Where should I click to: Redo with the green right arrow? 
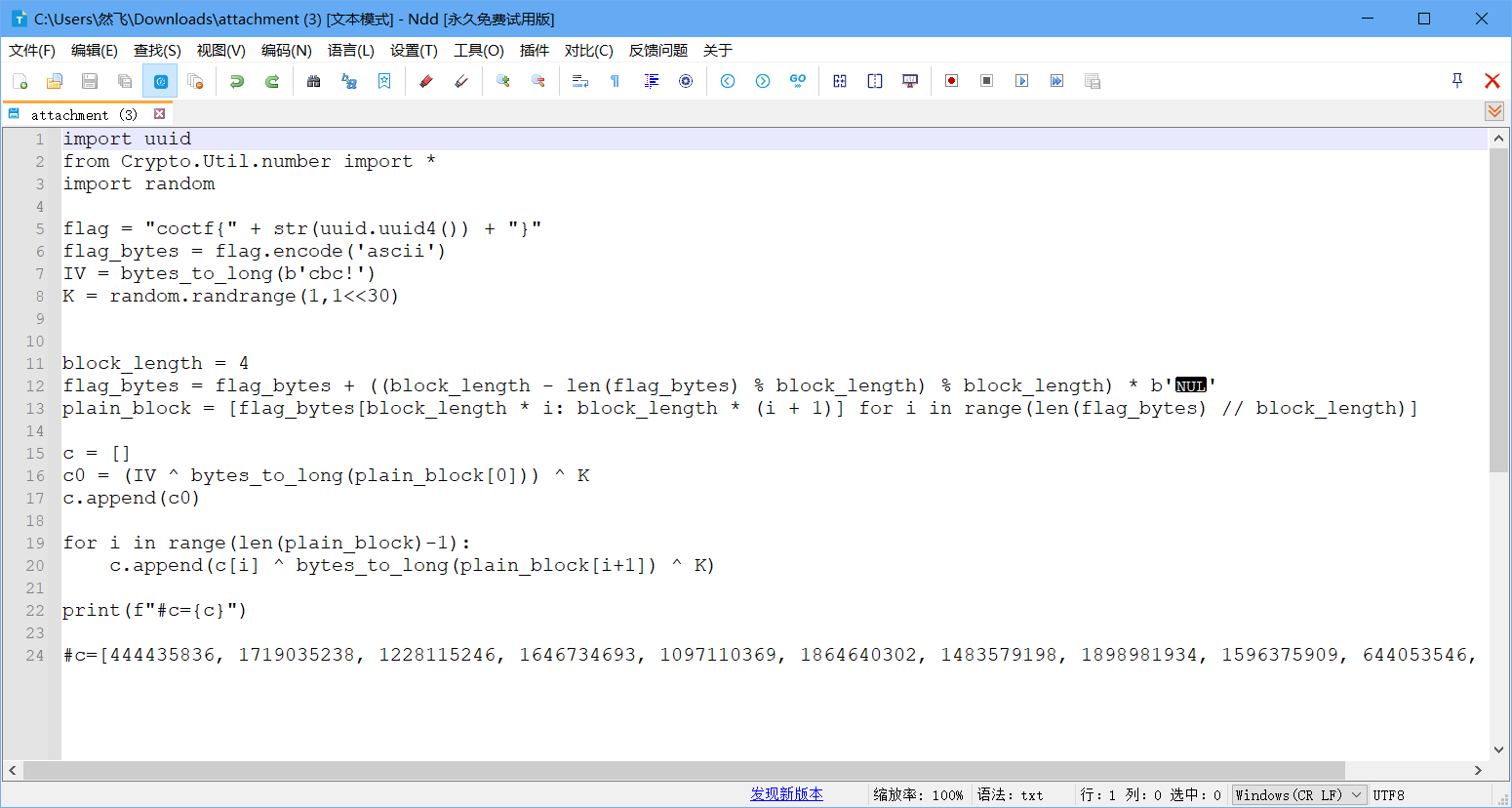coord(272,81)
